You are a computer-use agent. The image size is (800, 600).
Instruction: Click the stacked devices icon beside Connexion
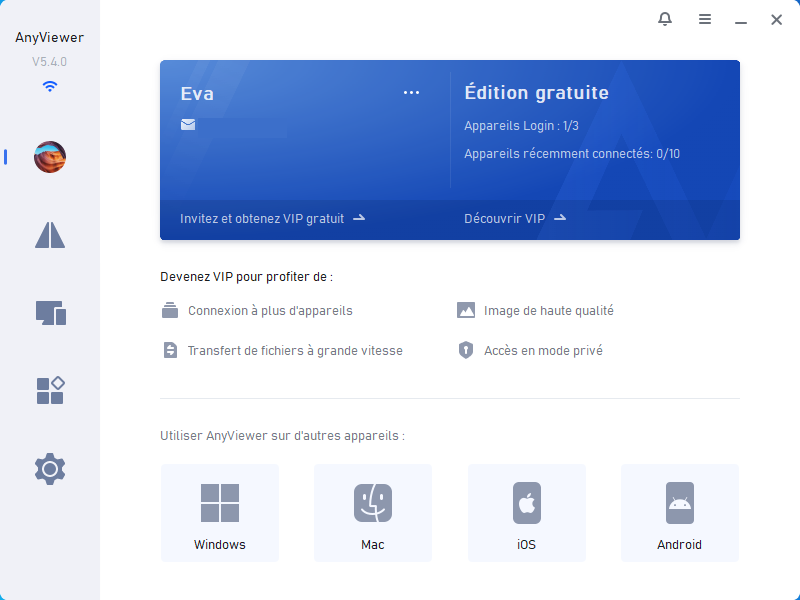(170, 310)
